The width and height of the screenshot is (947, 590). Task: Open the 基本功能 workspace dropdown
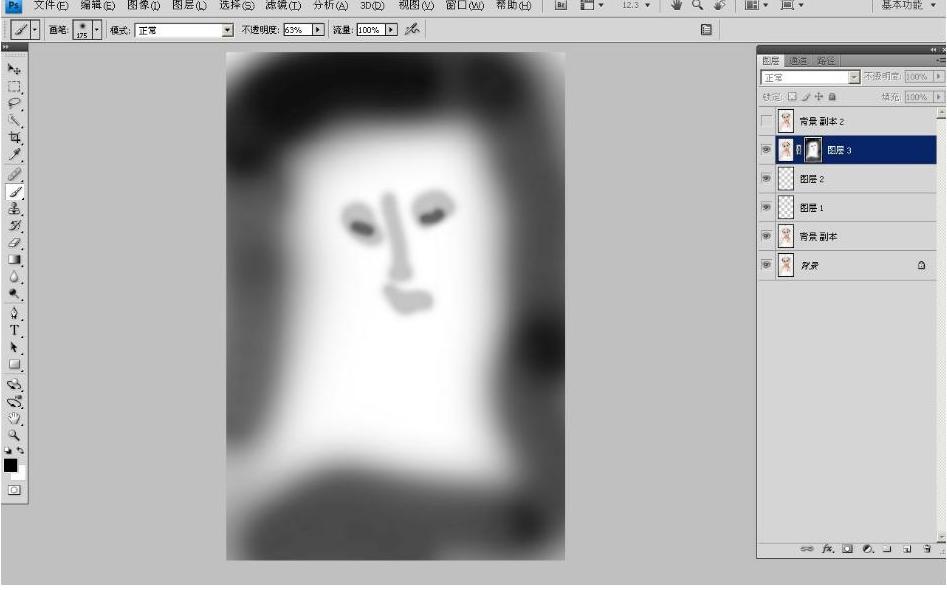tap(908, 5)
